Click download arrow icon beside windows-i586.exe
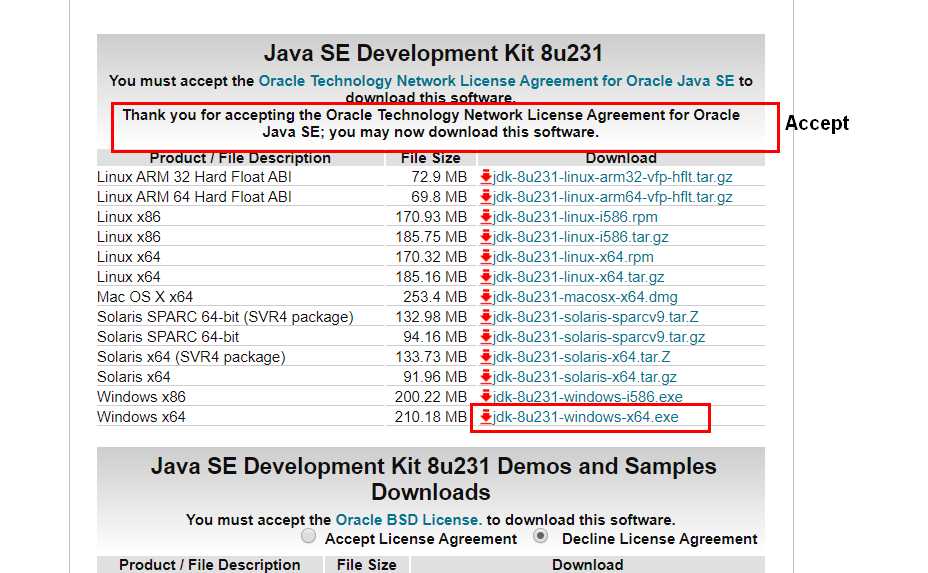The image size is (928, 573). click(486, 397)
